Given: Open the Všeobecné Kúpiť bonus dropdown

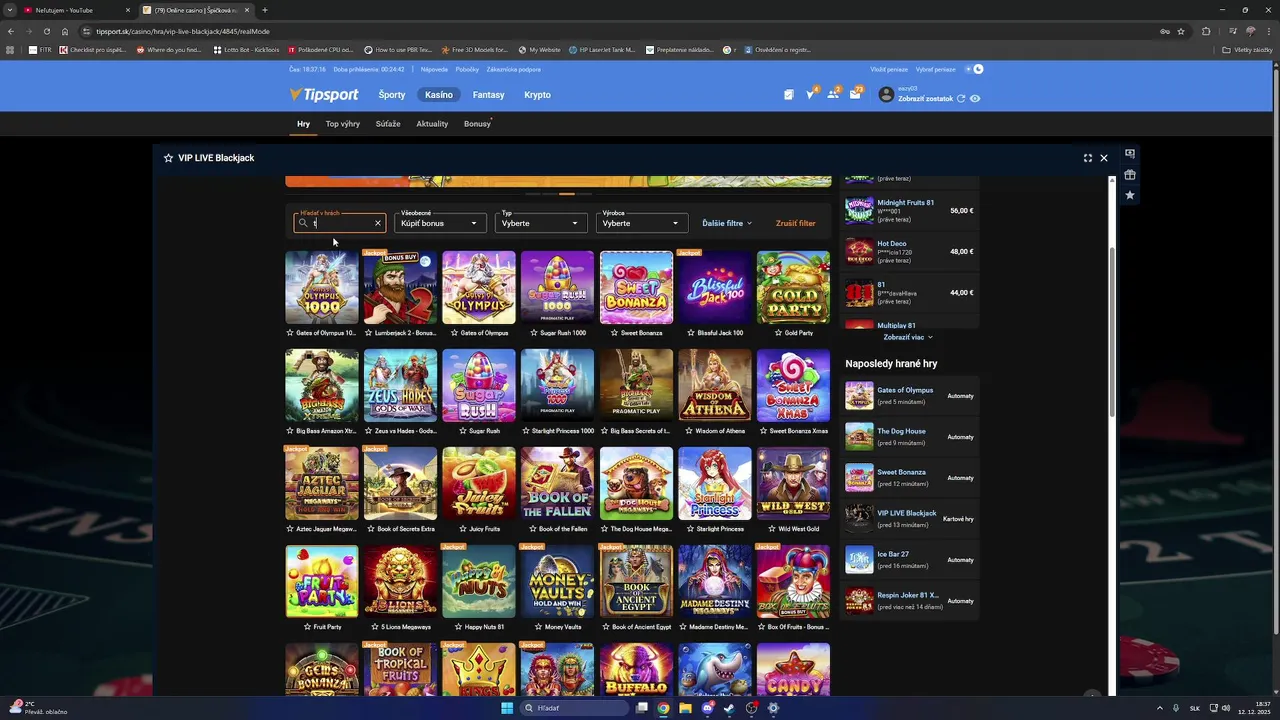Looking at the screenshot, I should tap(440, 223).
